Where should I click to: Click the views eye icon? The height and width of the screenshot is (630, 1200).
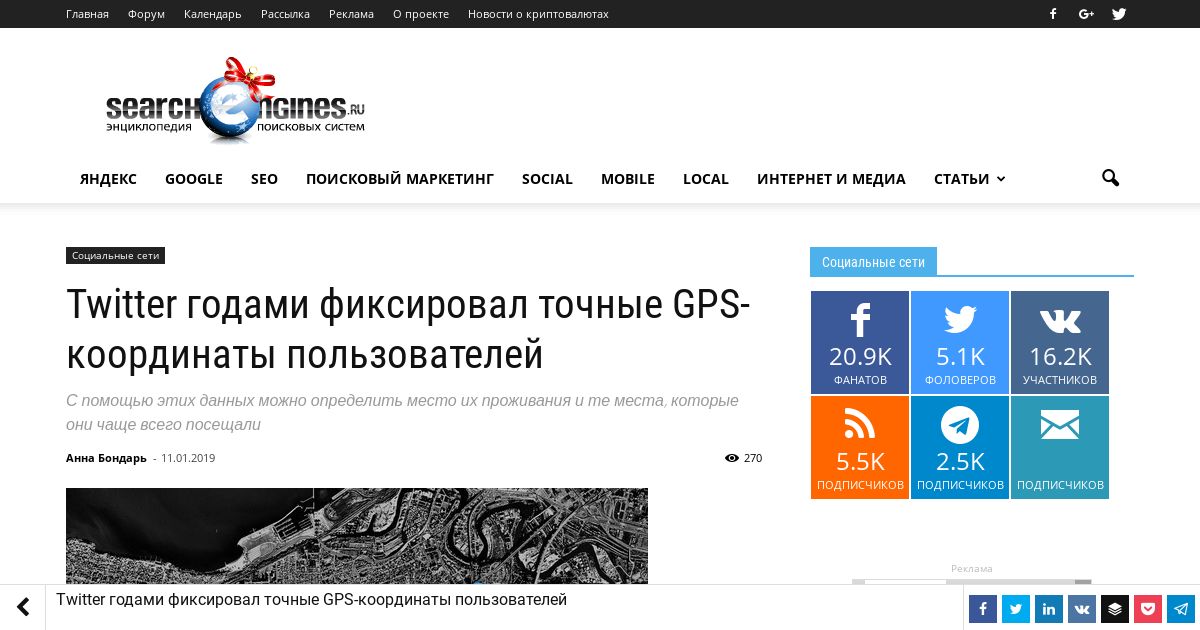coord(731,458)
